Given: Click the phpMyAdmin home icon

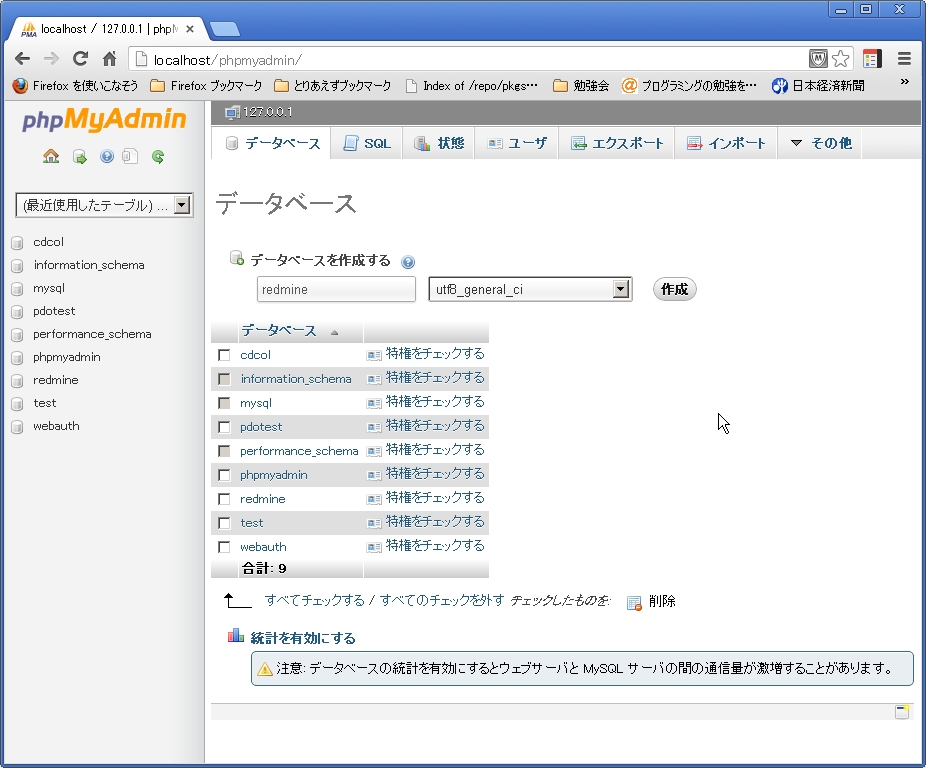Looking at the screenshot, I should (x=51, y=157).
